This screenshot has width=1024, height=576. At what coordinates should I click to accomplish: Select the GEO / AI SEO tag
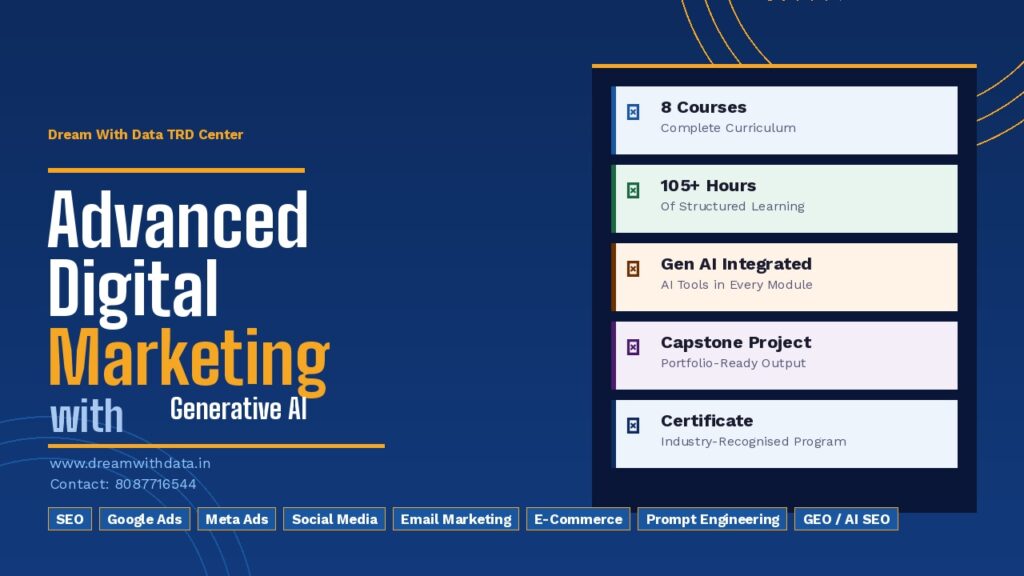[x=846, y=519]
